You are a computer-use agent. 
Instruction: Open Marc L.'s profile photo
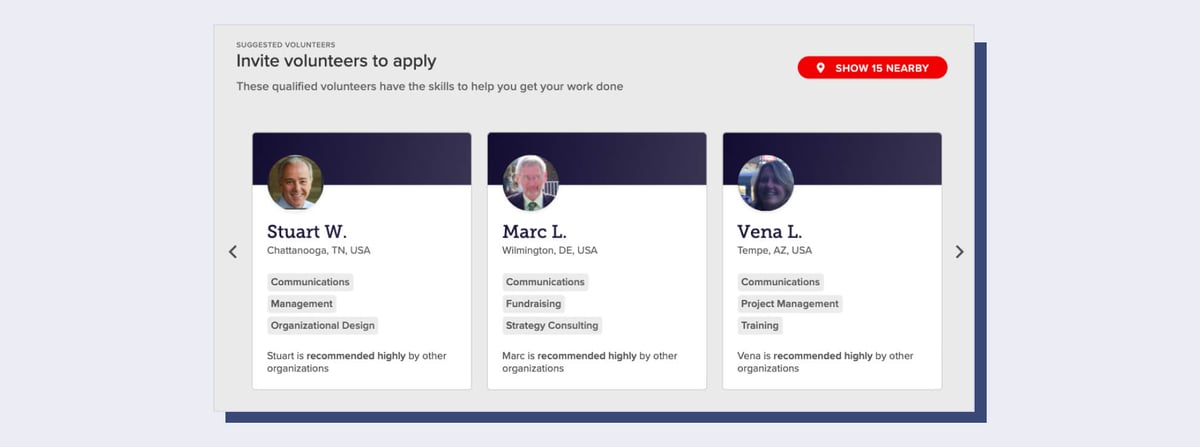(530, 183)
